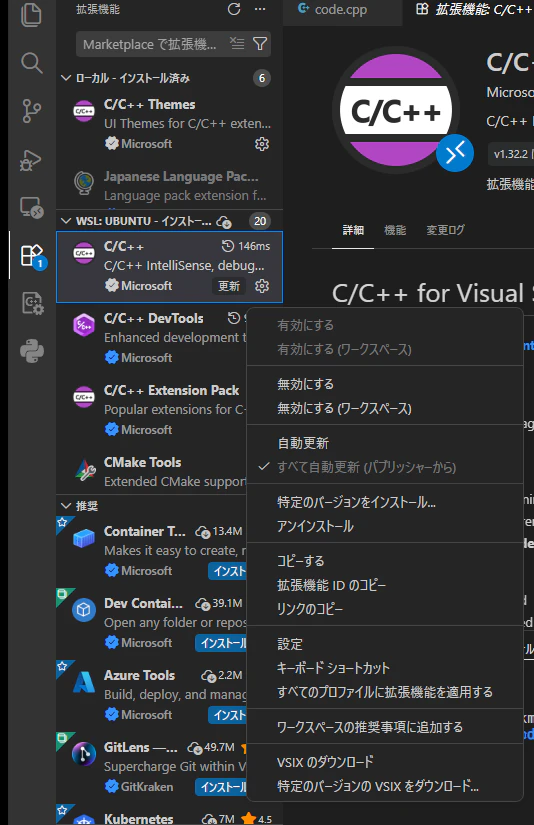This screenshot has height=825, width=534.
Task: Select アンインストール in context menu
Action: pos(385,526)
